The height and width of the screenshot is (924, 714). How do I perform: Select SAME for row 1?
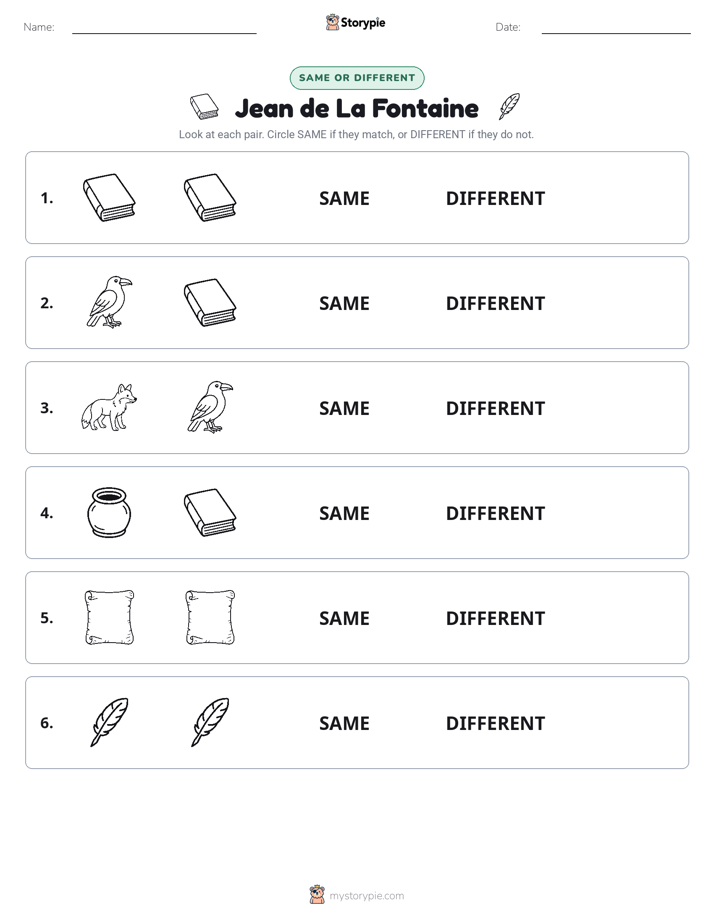pos(344,199)
